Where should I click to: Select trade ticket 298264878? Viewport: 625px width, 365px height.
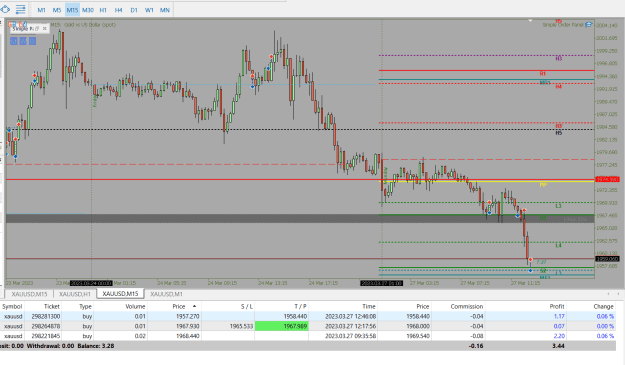point(46,326)
